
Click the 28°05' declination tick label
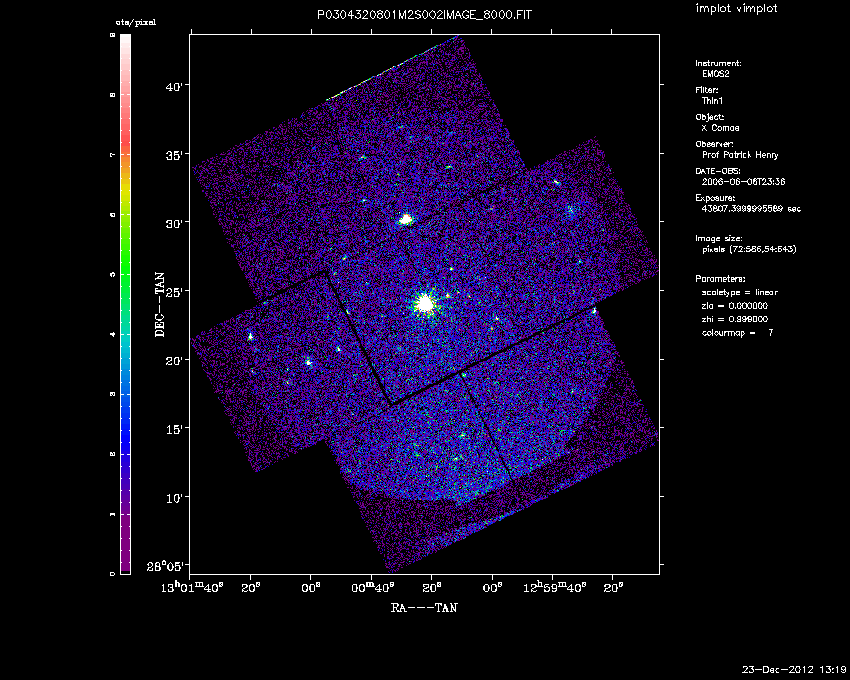[x=165, y=567]
